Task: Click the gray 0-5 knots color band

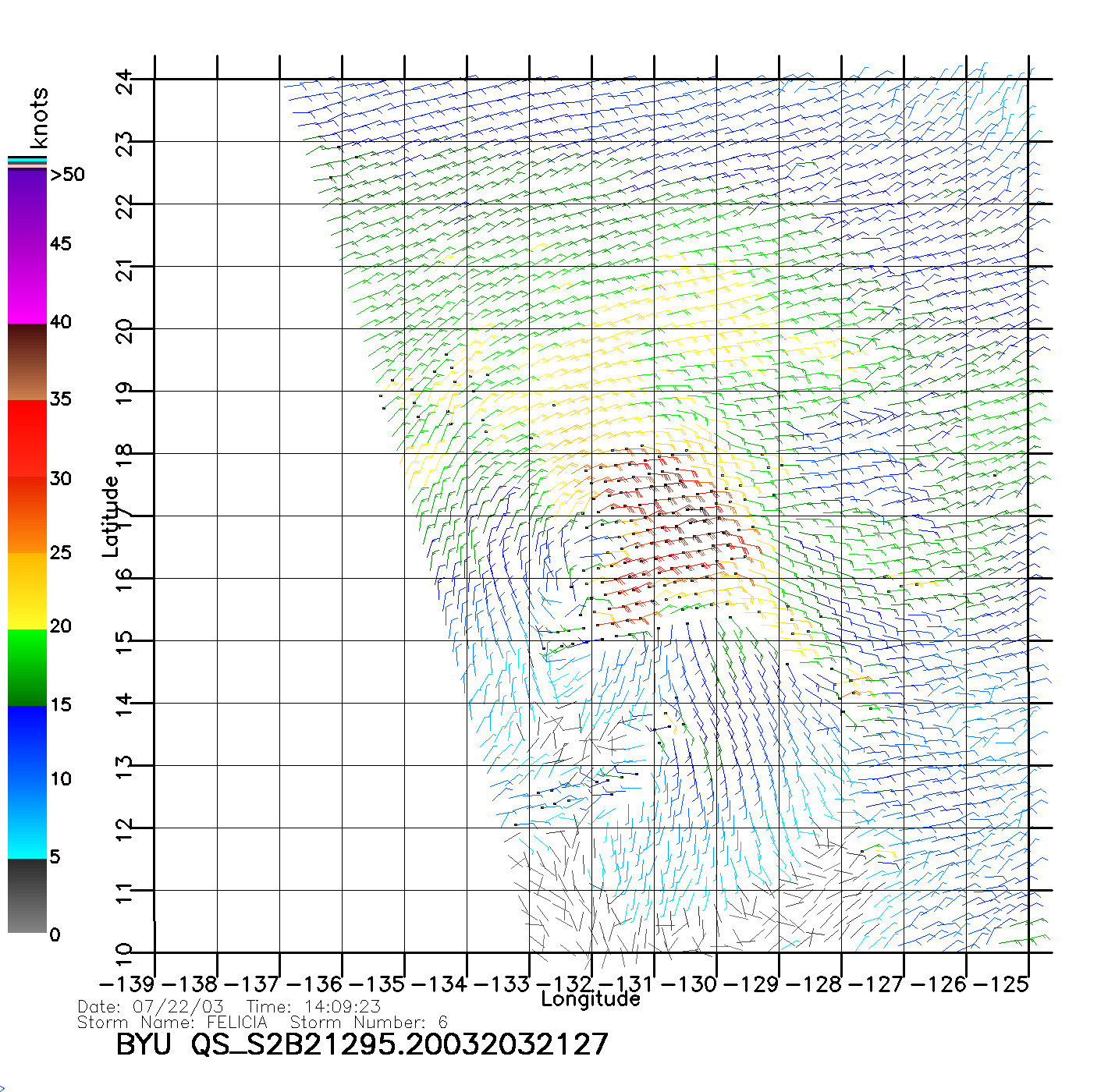Action: [27, 895]
